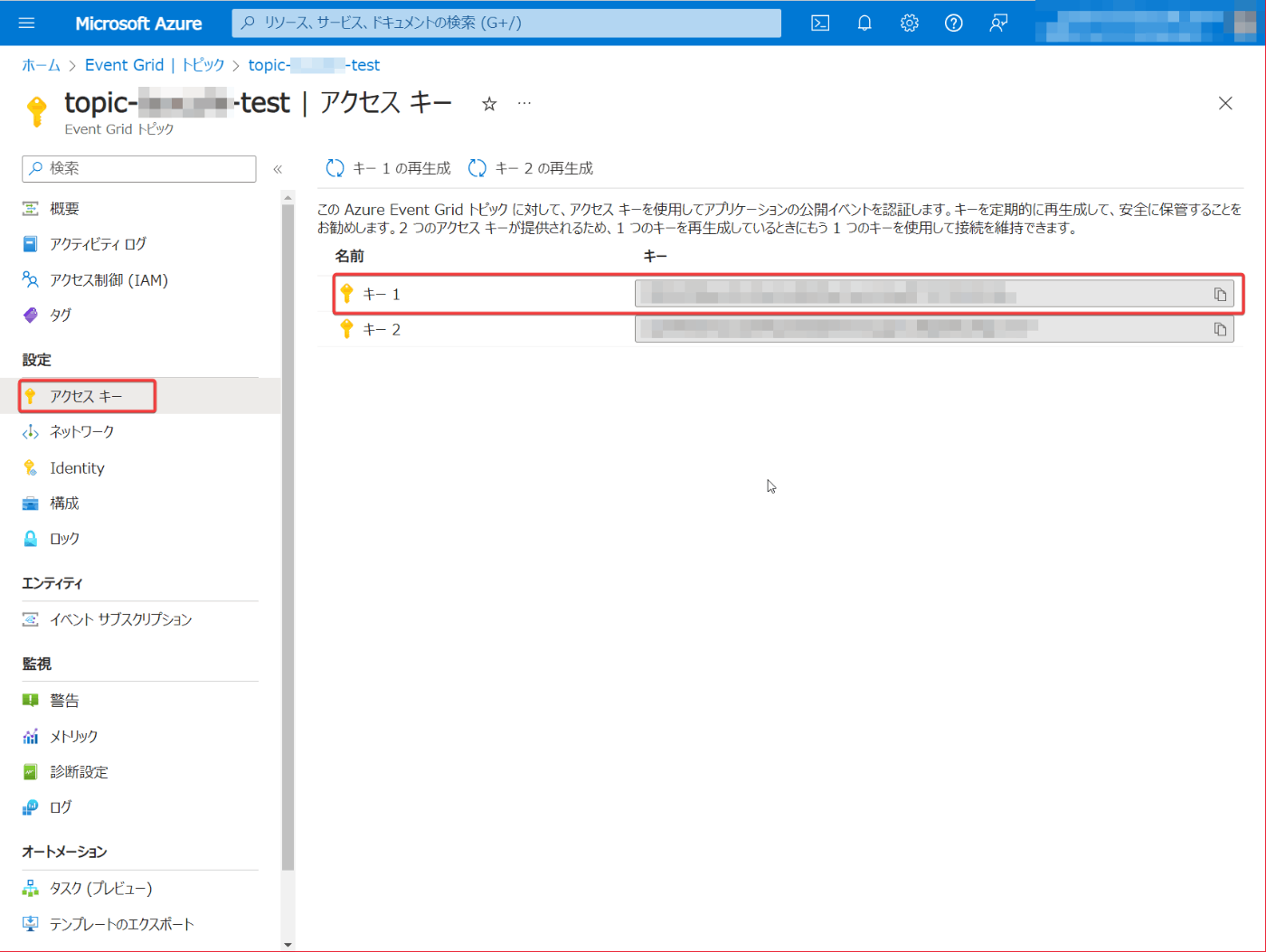Regenerate key 1 (キー 1 の再生成)
Image resolution: width=1266 pixels, height=952 pixels.
(x=388, y=168)
